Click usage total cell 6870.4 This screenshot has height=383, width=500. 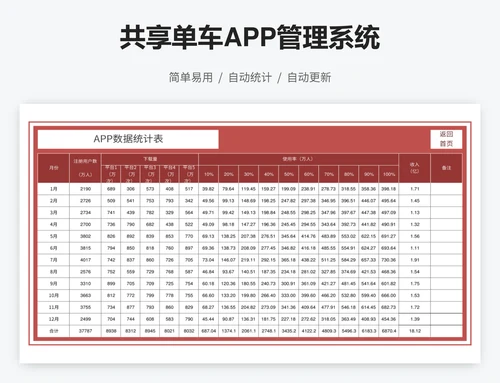click(x=389, y=331)
